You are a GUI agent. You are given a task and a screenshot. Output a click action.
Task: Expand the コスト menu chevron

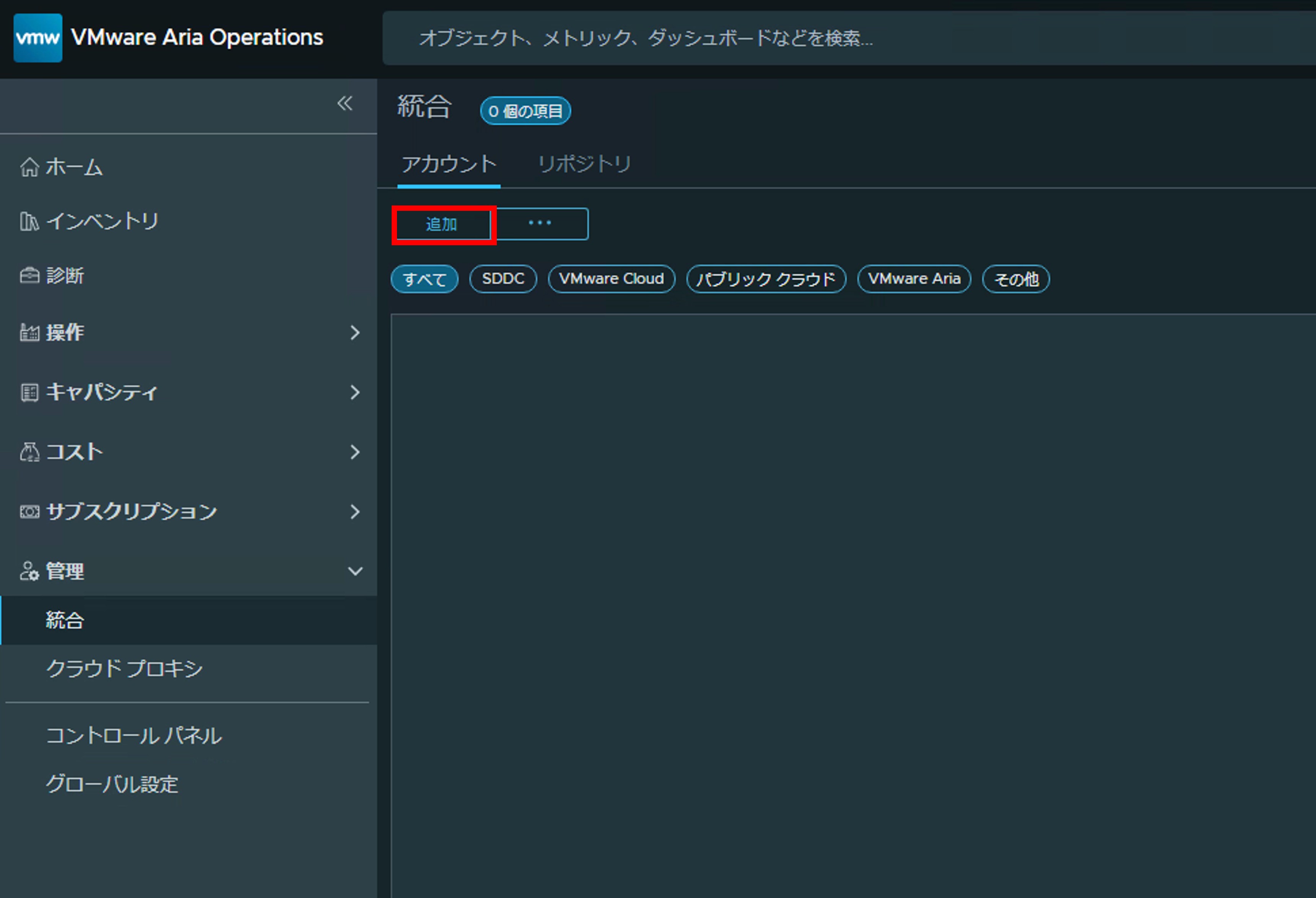355,452
